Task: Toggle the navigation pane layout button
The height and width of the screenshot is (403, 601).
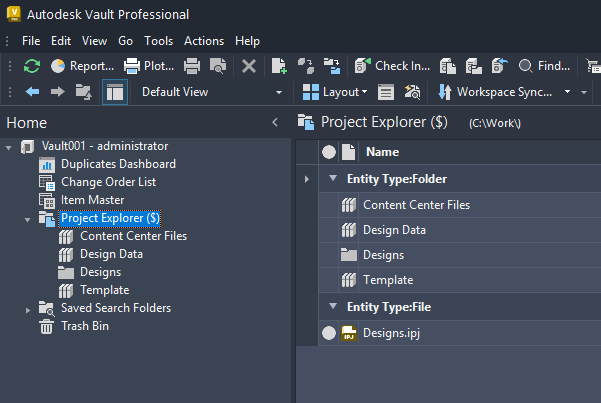Action: click(114, 92)
